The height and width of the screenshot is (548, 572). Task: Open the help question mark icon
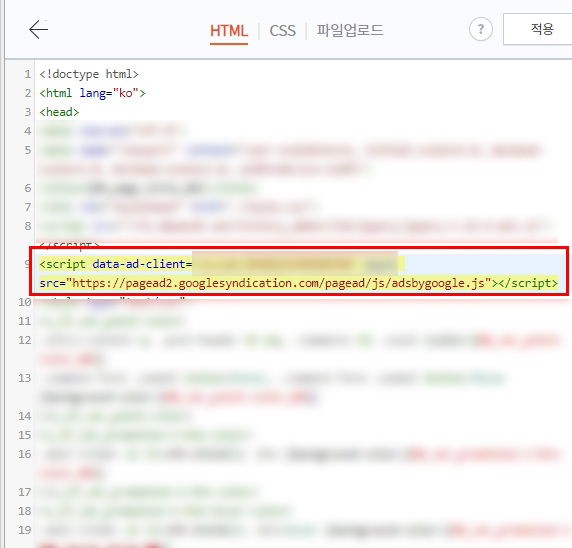[480, 29]
